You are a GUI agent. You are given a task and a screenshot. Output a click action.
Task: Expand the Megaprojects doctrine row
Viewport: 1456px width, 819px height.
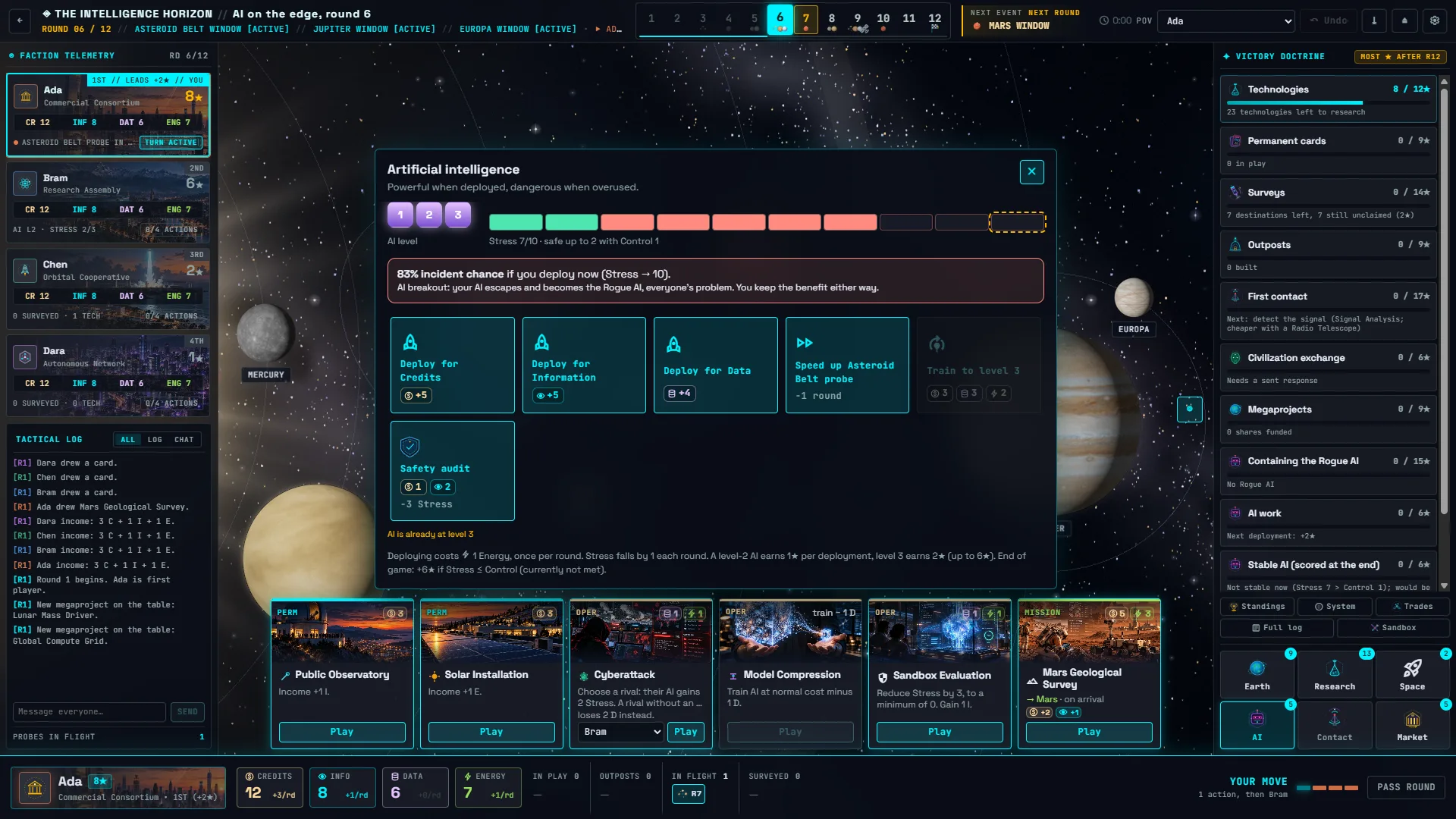(x=1328, y=419)
